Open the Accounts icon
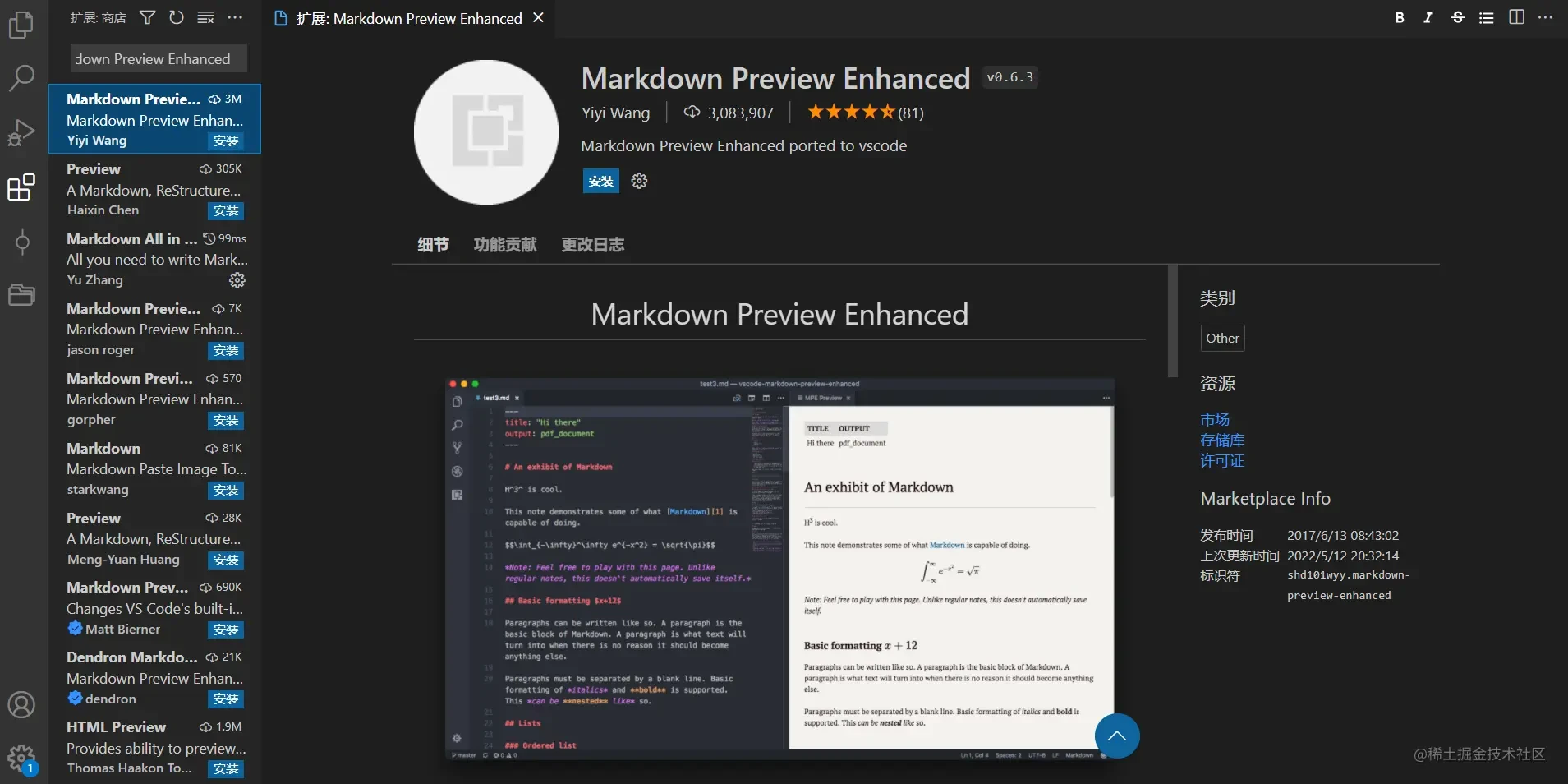The image size is (1568, 784). 21,704
